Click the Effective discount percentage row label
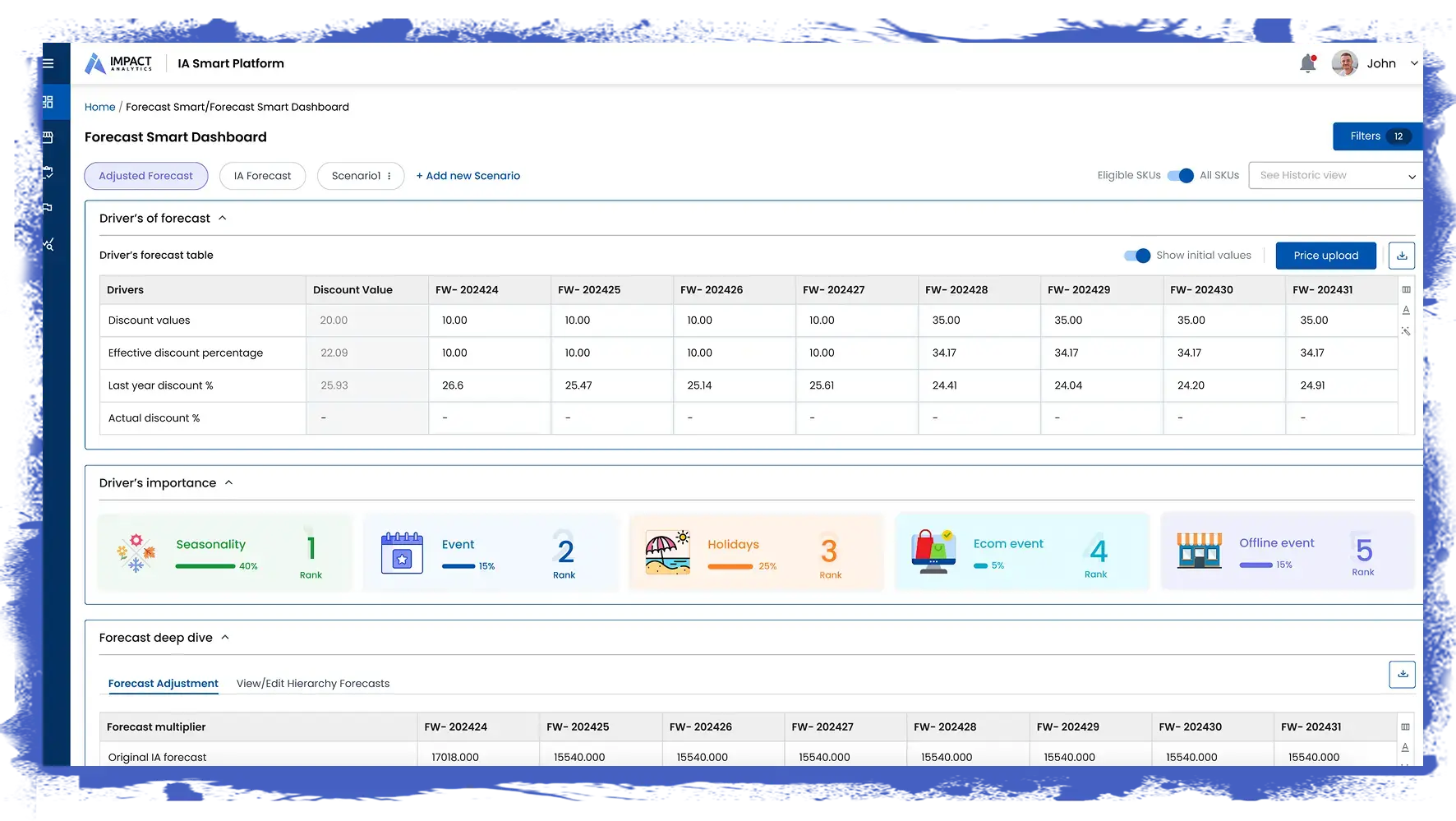 [x=186, y=353]
